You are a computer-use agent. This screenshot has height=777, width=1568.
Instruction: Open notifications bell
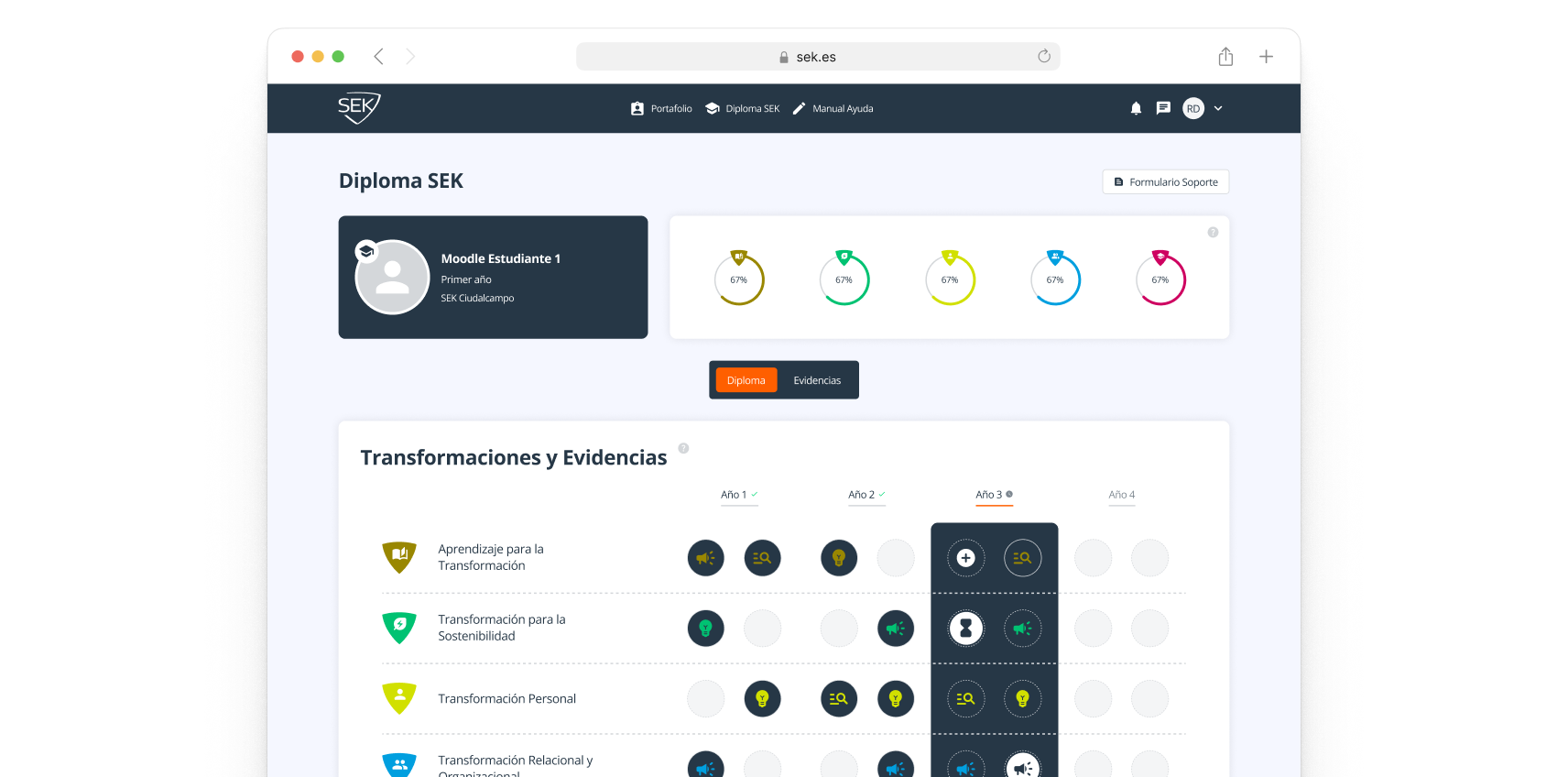coord(1136,108)
